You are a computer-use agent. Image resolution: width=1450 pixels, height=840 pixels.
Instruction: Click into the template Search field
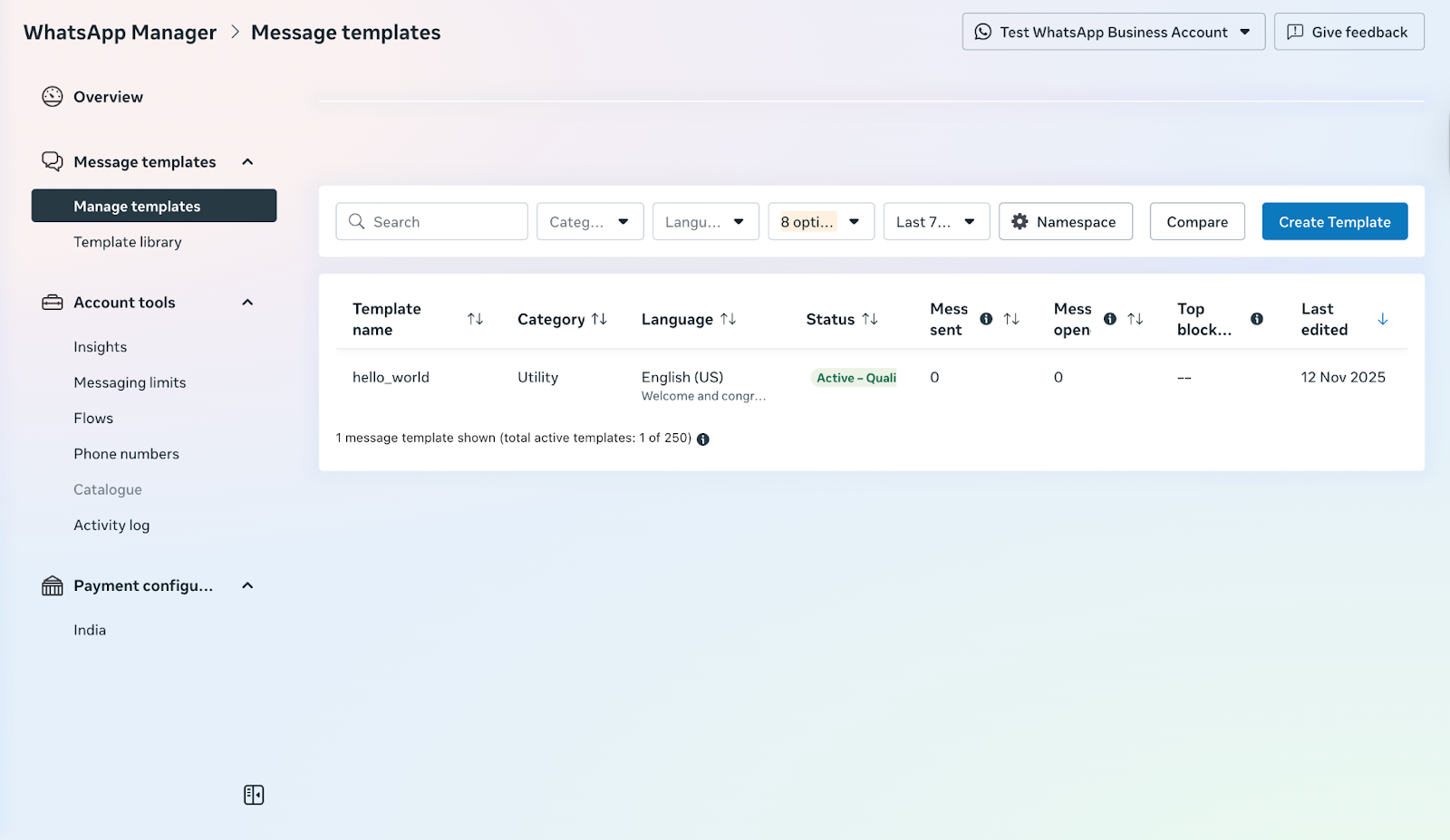coord(431,222)
